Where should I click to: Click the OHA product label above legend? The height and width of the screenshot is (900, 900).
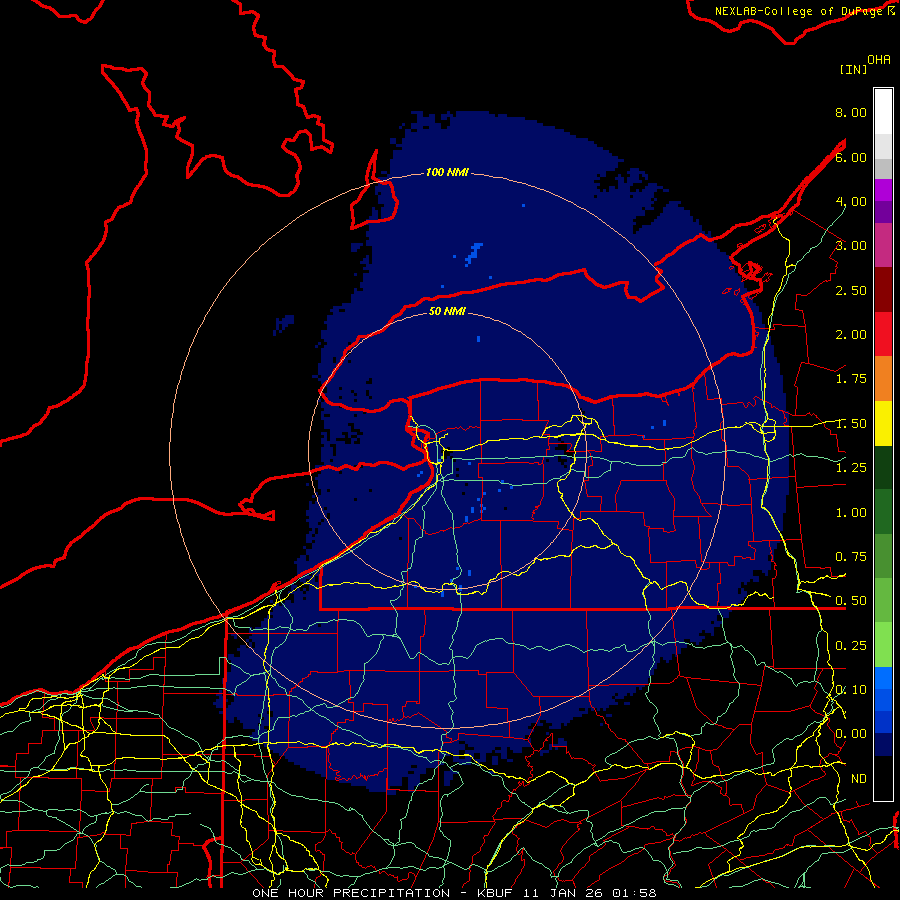pyautogui.click(x=879, y=60)
